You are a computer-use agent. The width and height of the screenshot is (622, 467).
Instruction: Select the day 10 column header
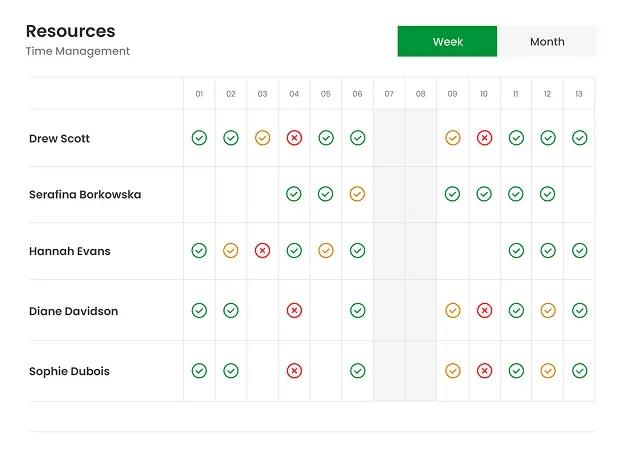click(x=484, y=94)
